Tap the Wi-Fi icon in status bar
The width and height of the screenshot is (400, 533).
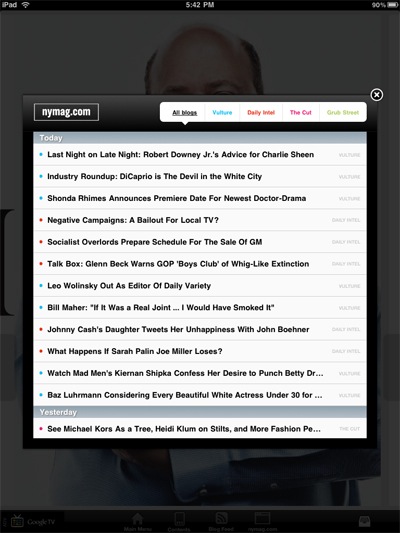25,5
